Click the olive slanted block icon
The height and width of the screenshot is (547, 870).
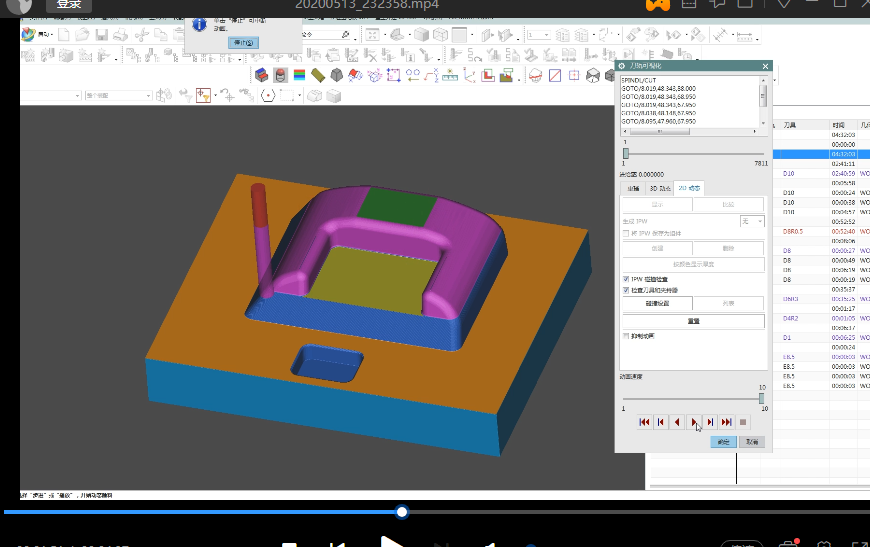pyautogui.click(x=318, y=75)
